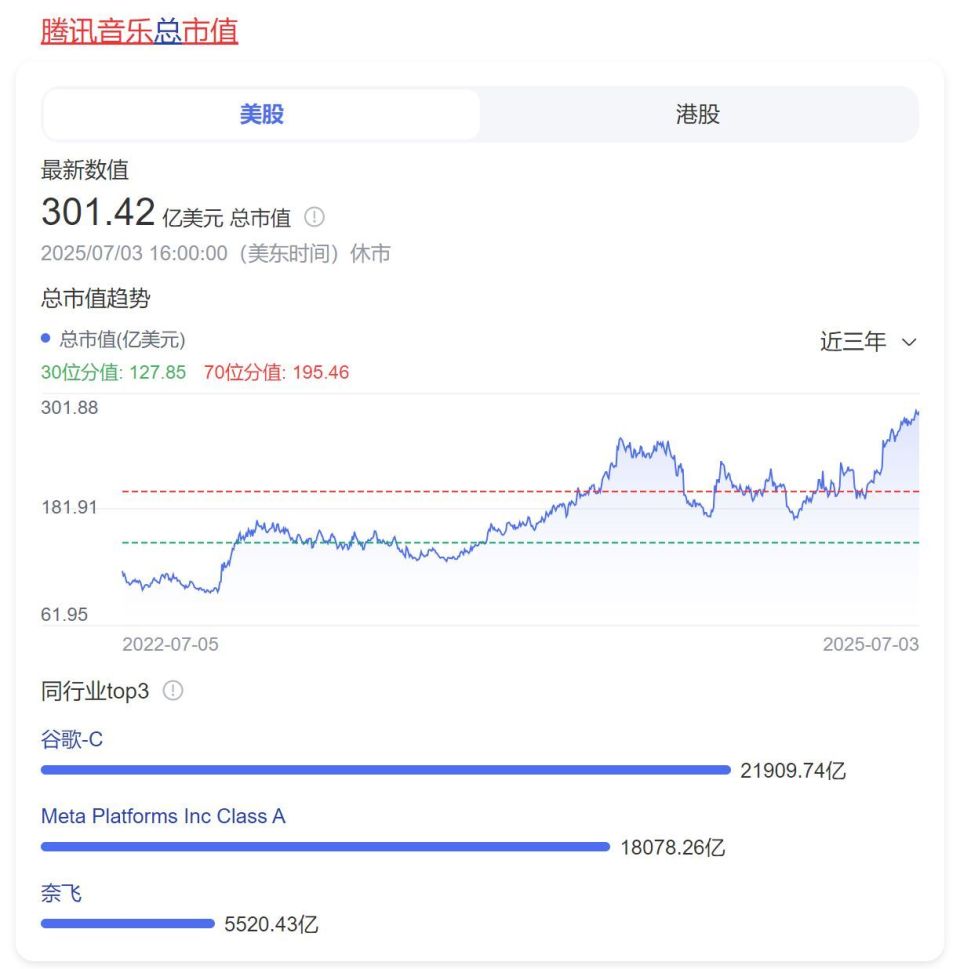The image size is (960, 969).
Task: Click the 301.42 latest value figure
Action: click(98, 212)
